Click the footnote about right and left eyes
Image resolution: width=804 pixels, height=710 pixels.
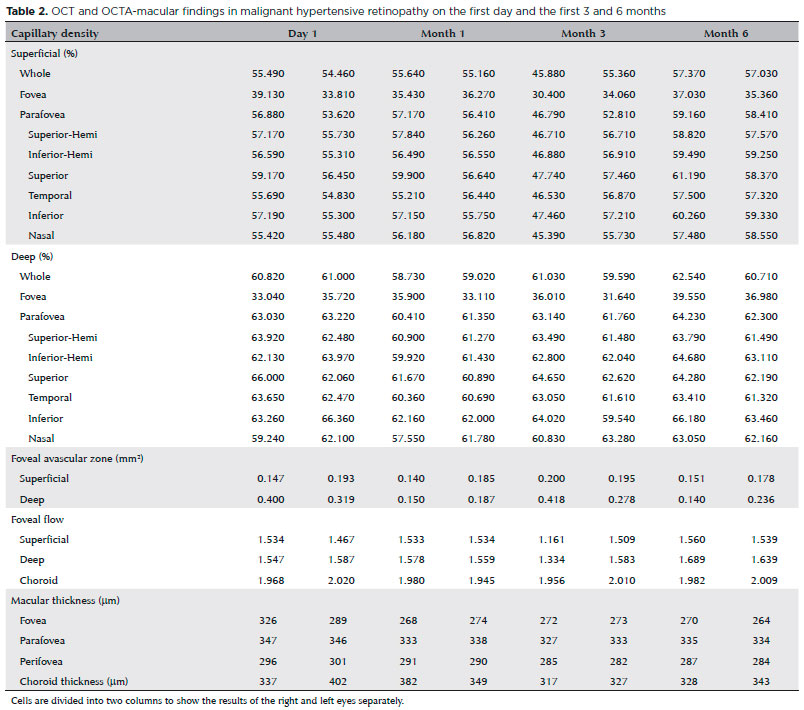click(208, 701)
